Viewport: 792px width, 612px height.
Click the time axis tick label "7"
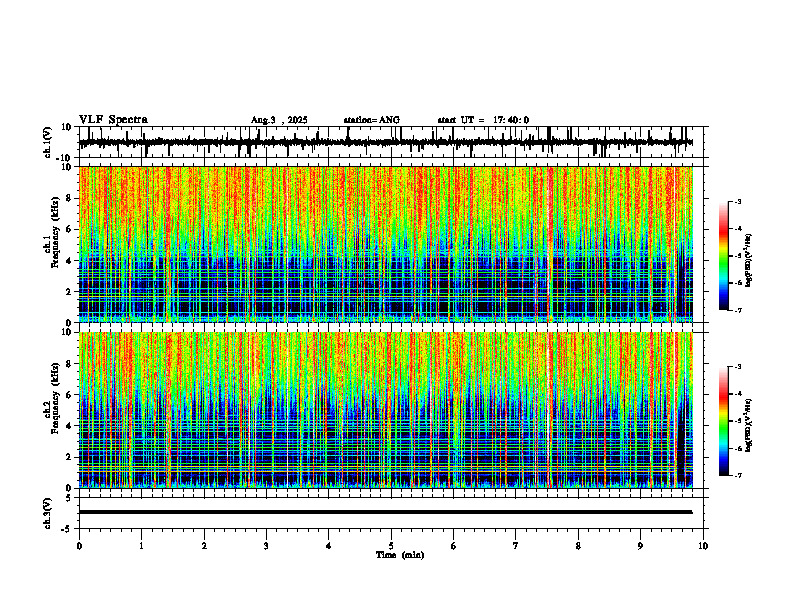[516, 546]
